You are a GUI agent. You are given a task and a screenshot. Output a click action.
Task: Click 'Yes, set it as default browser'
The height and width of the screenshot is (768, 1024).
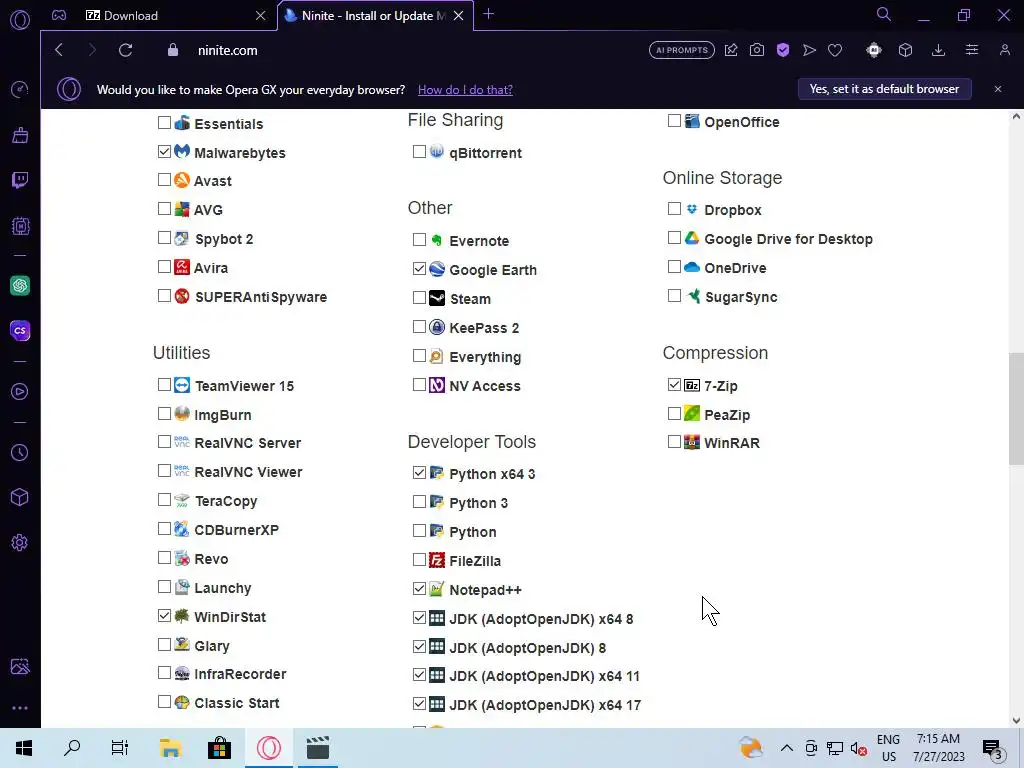point(884,89)
